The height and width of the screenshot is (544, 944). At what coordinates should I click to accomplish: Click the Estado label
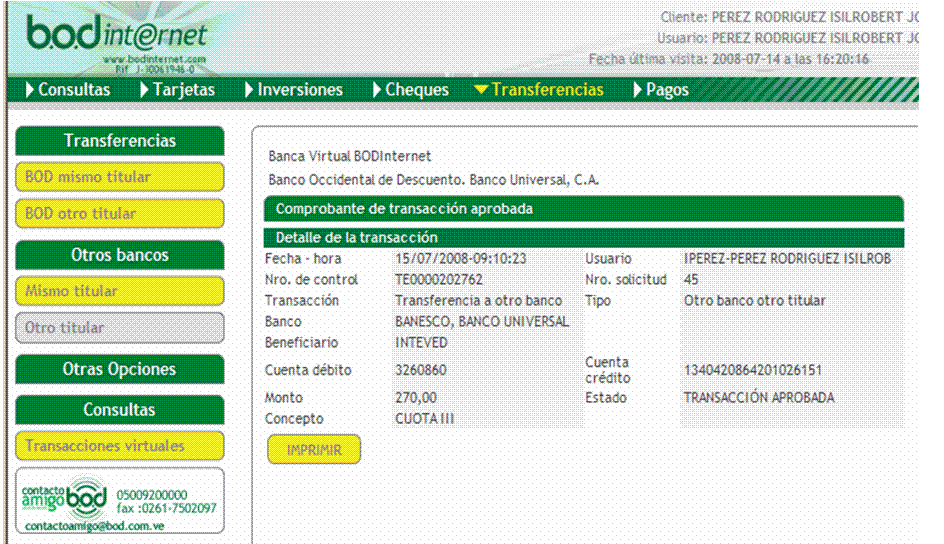[x=606, y=398]
